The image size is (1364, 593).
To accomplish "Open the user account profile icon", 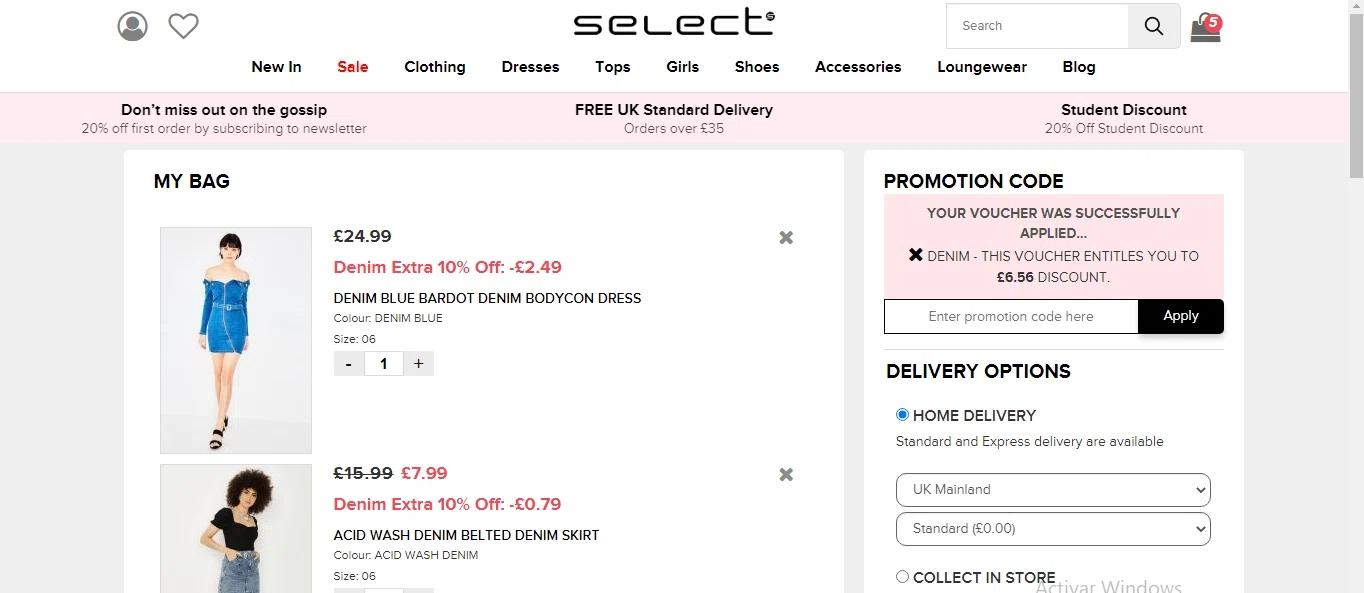I will tap(132, 26).
